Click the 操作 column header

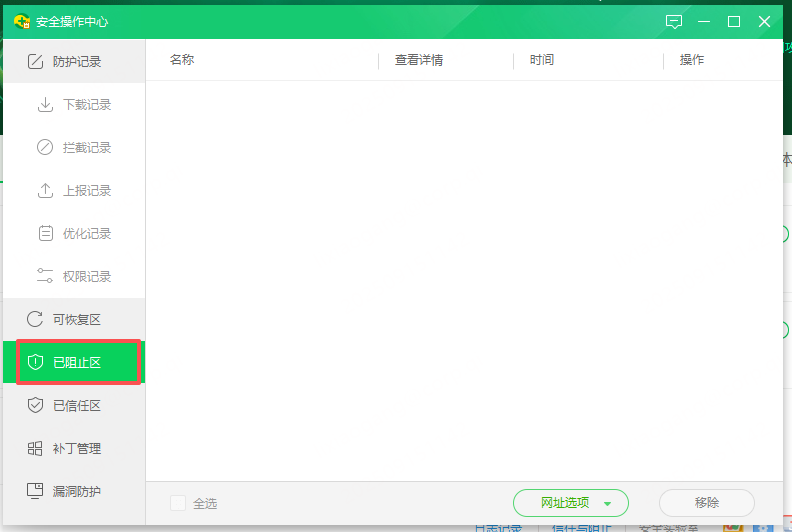click(x=692, y=60)
